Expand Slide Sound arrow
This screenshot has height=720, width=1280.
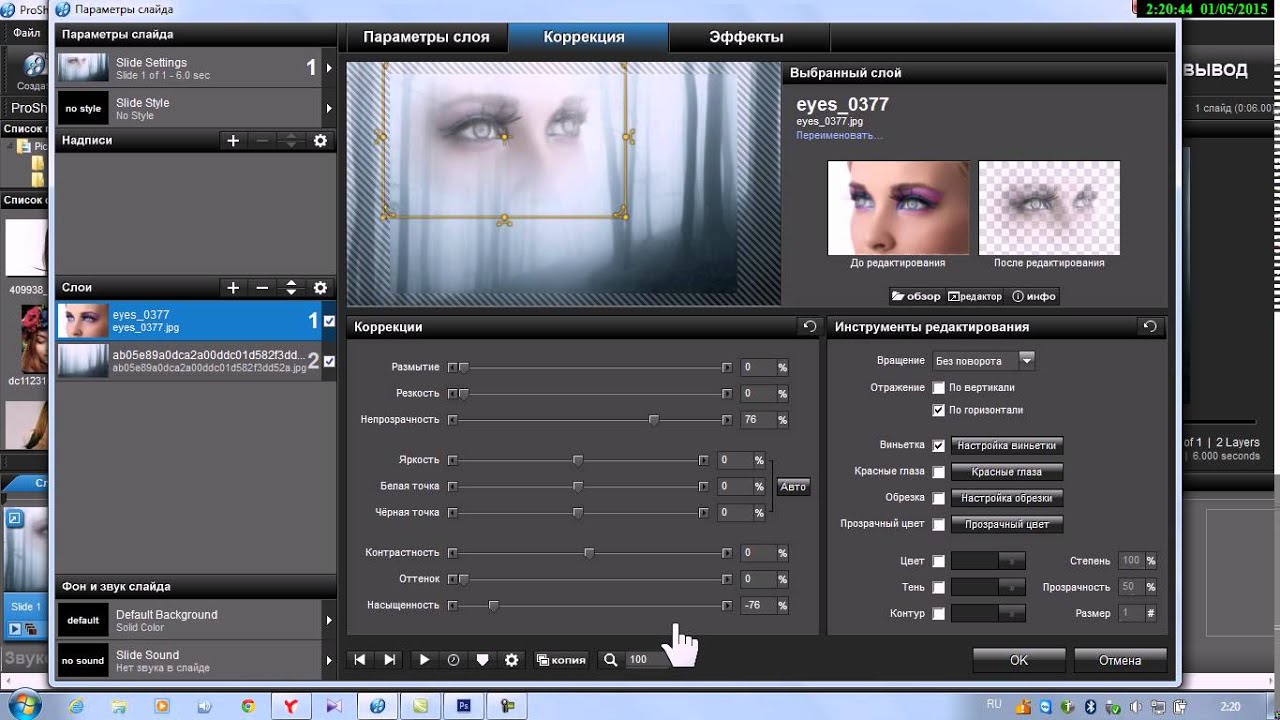(x=329, y=660)
